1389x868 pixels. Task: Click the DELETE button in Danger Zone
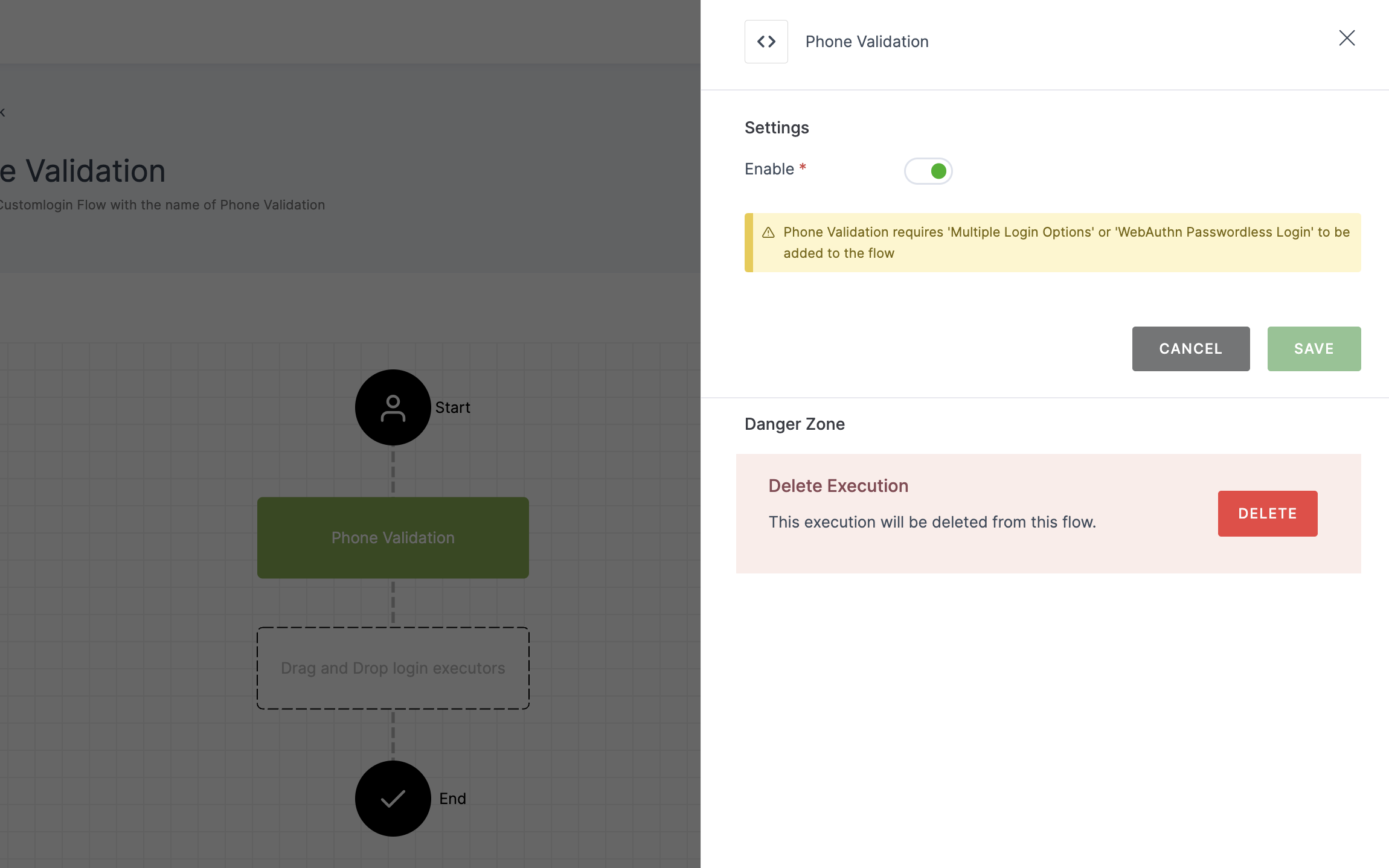[x=1267, y=513]
